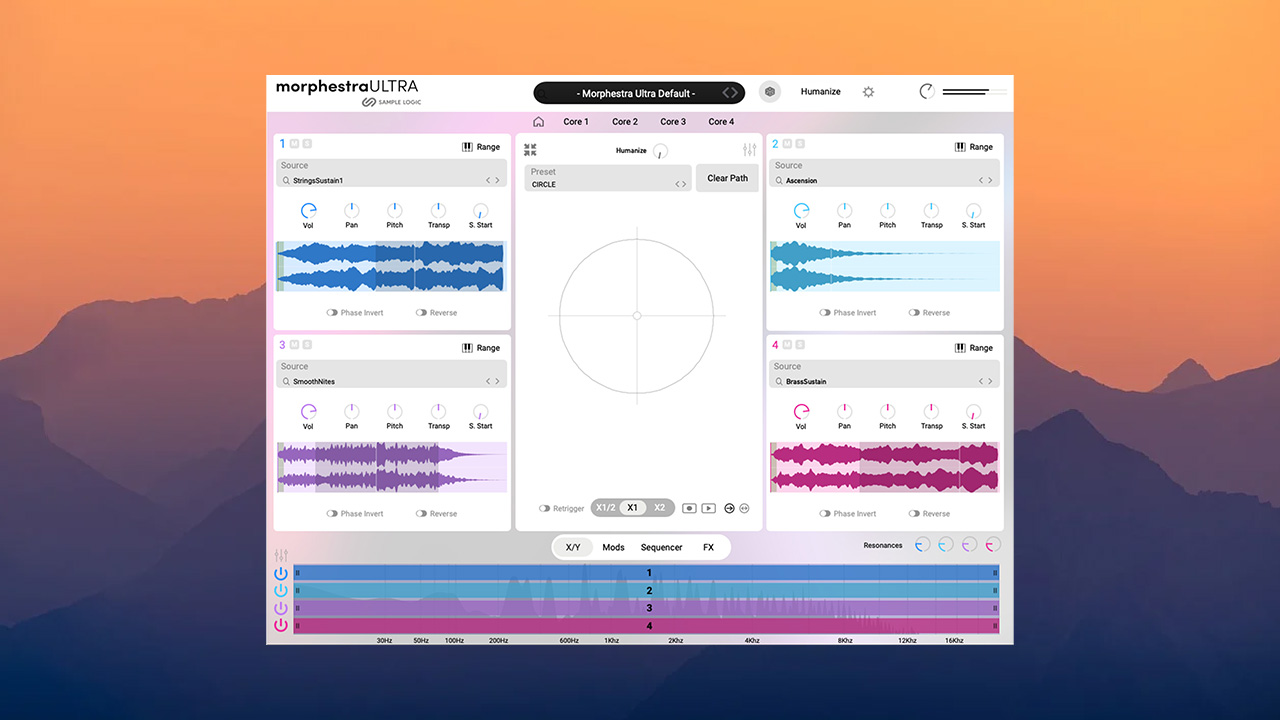This screenshot has width=1280, height=720.
Task: Open the Core 3 tab
Action: (673, 122)
